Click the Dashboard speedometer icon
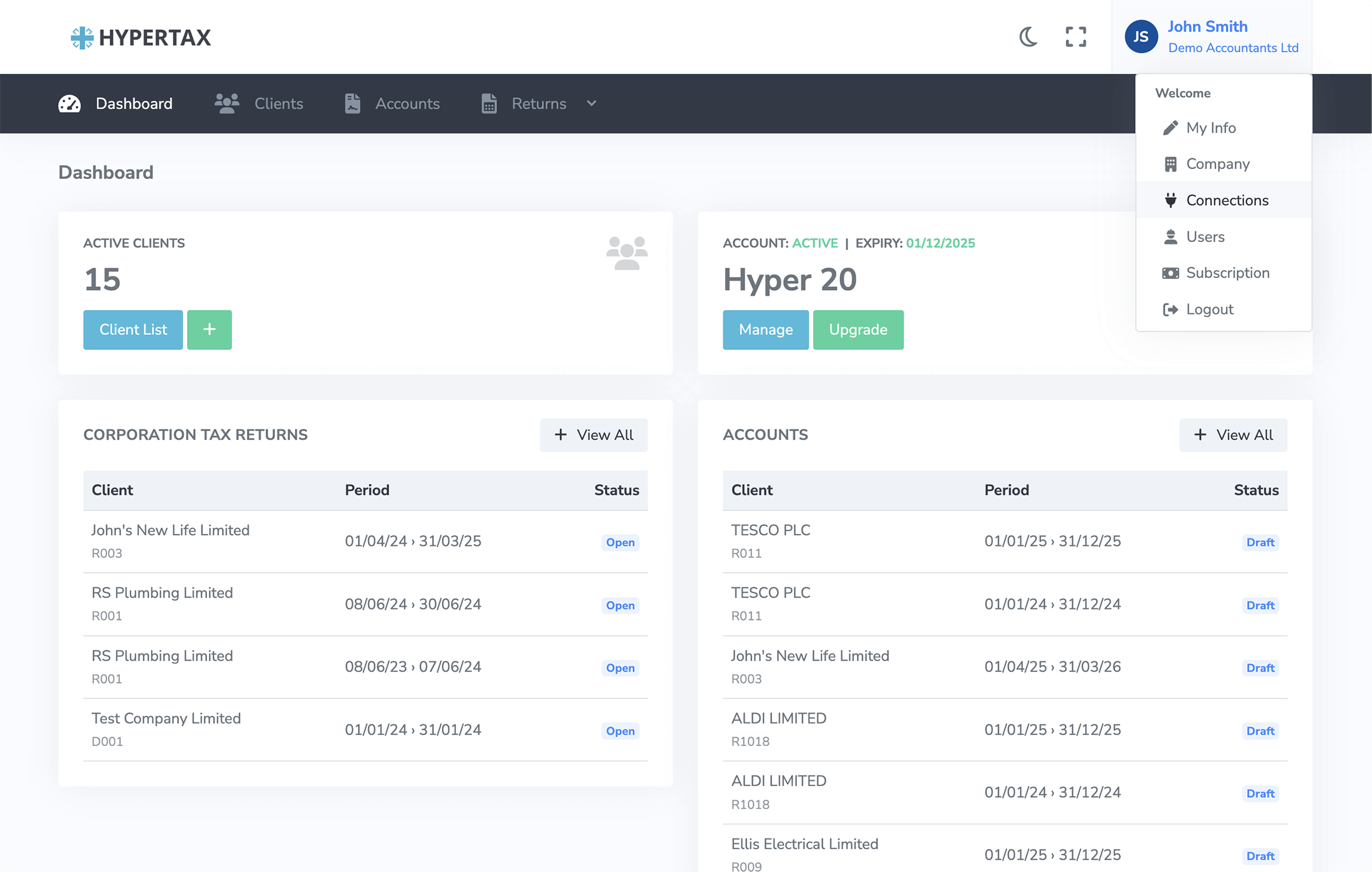This screenshot has height=872, width=1372. point(69,104)
